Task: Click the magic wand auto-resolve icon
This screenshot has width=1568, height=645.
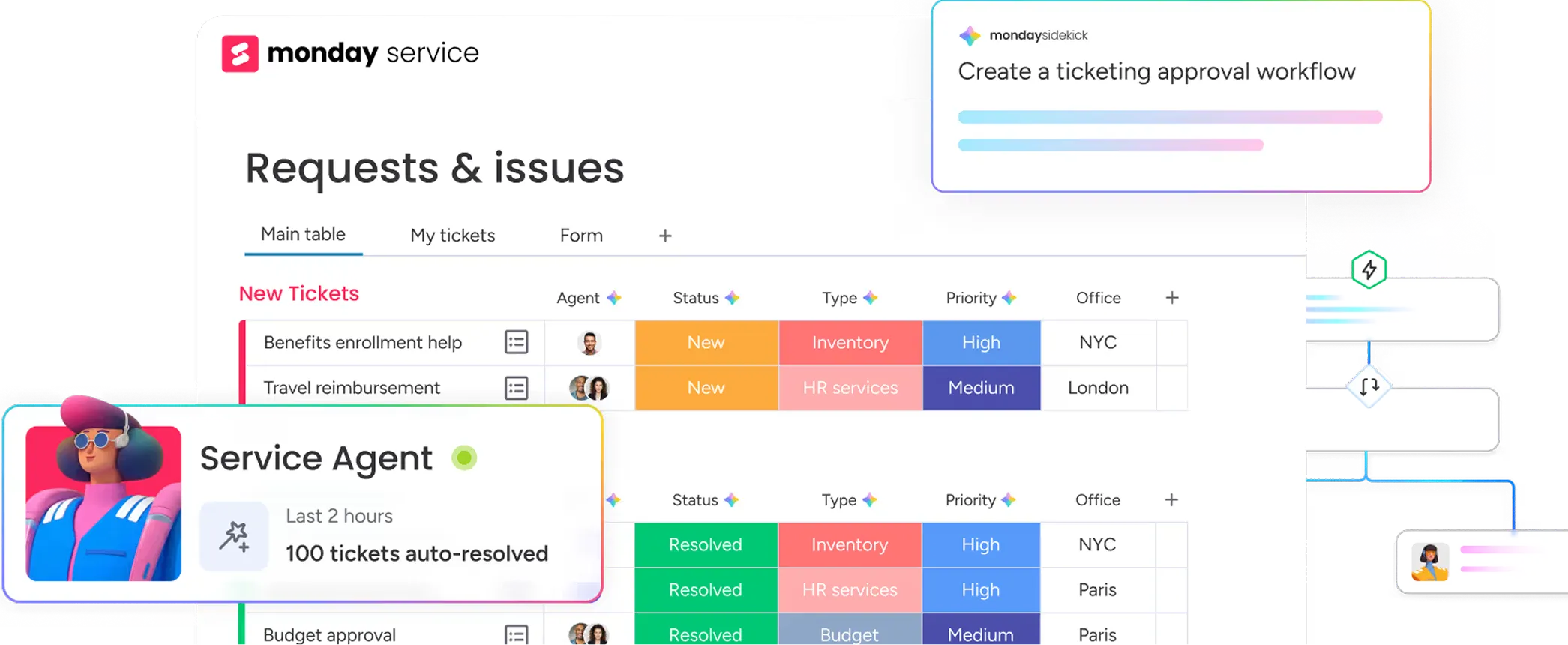Action: (234, 536)
